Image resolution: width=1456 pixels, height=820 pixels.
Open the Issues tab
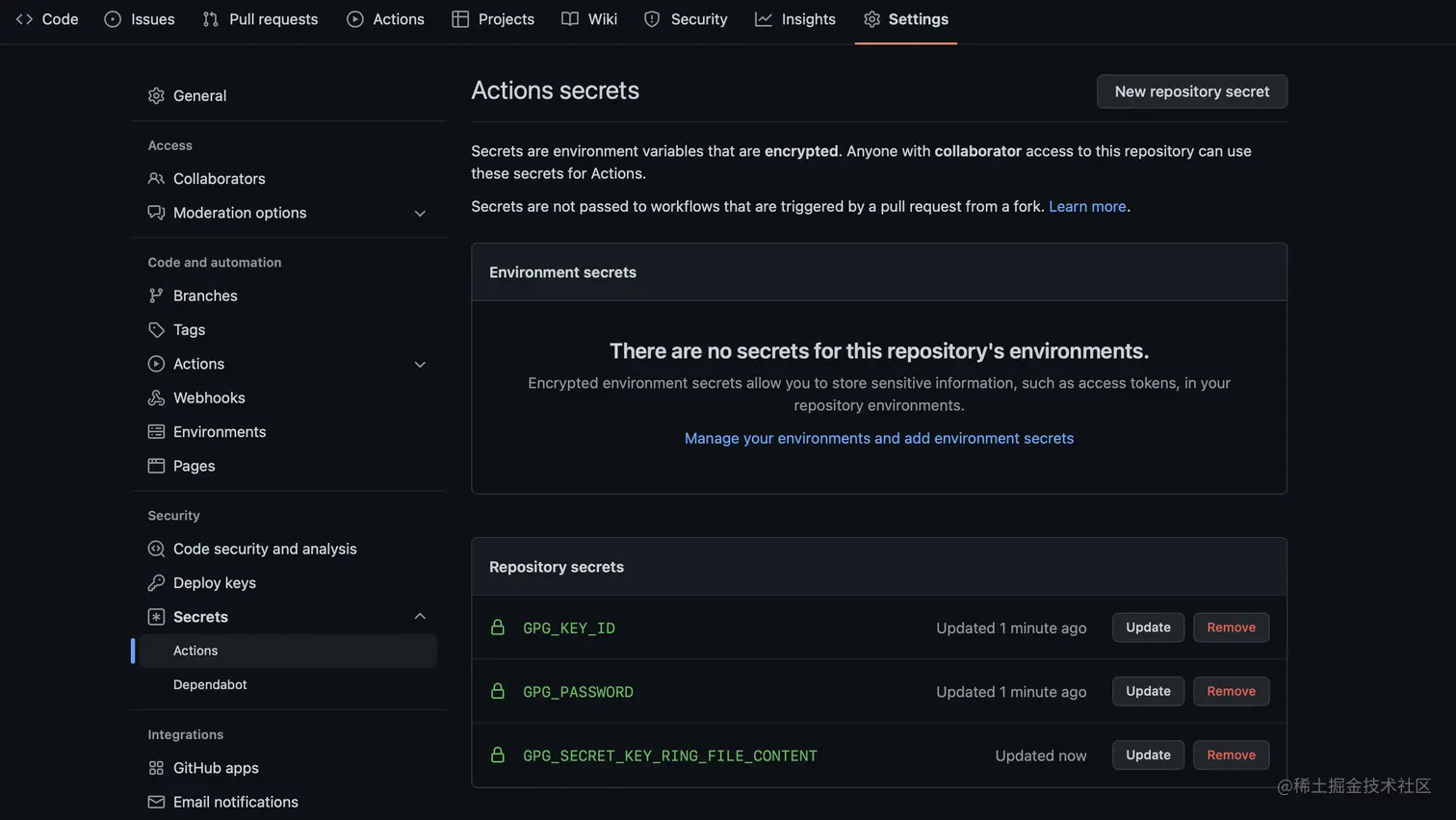[x=140, y=19]
